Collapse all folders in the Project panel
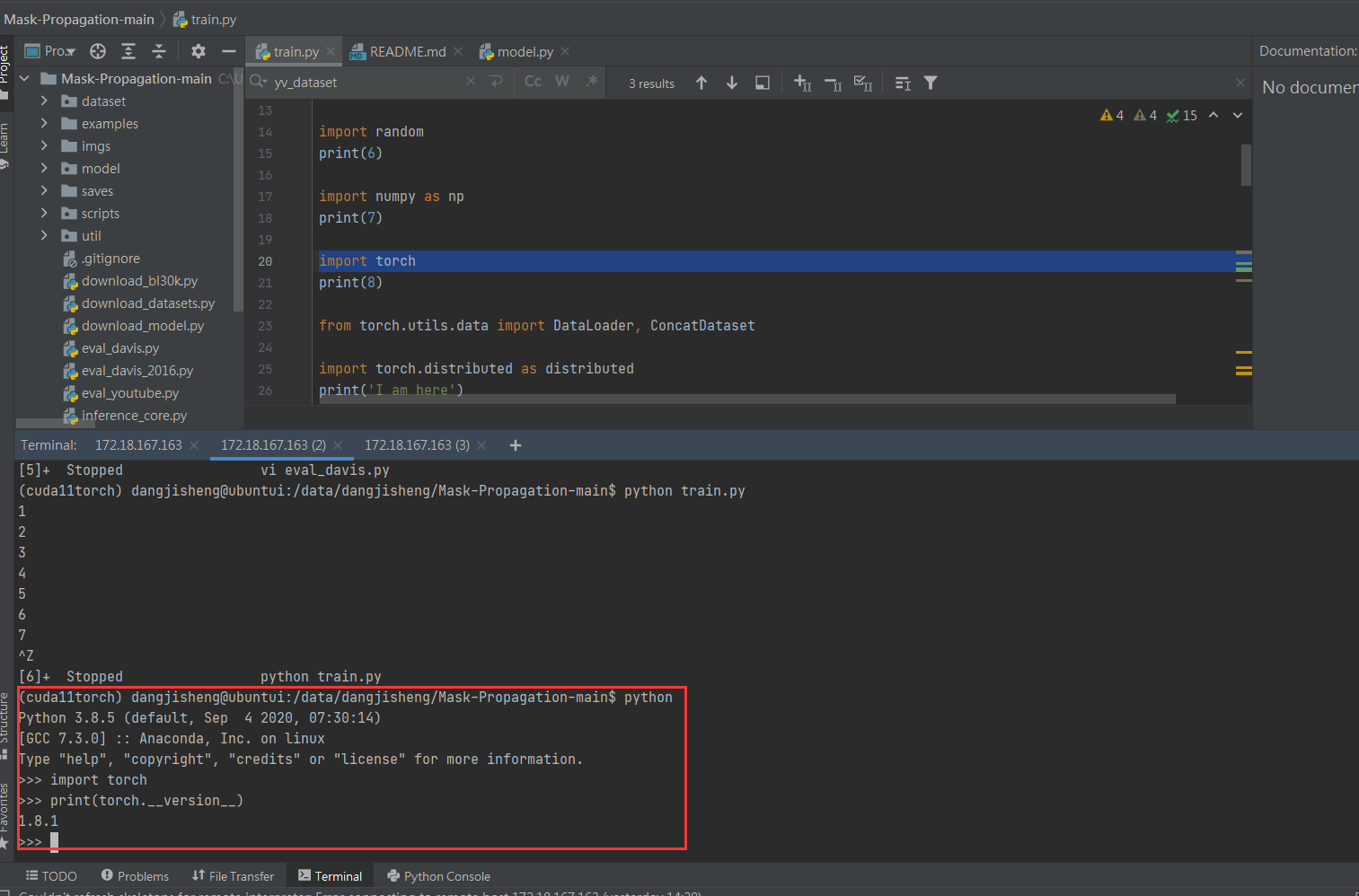 [x=159, y=52]
